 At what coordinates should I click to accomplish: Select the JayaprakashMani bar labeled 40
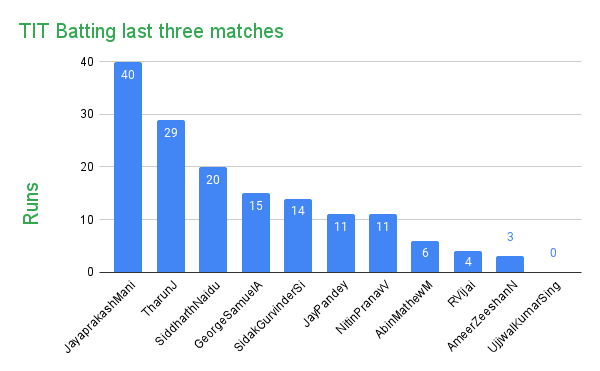point(128,167)
